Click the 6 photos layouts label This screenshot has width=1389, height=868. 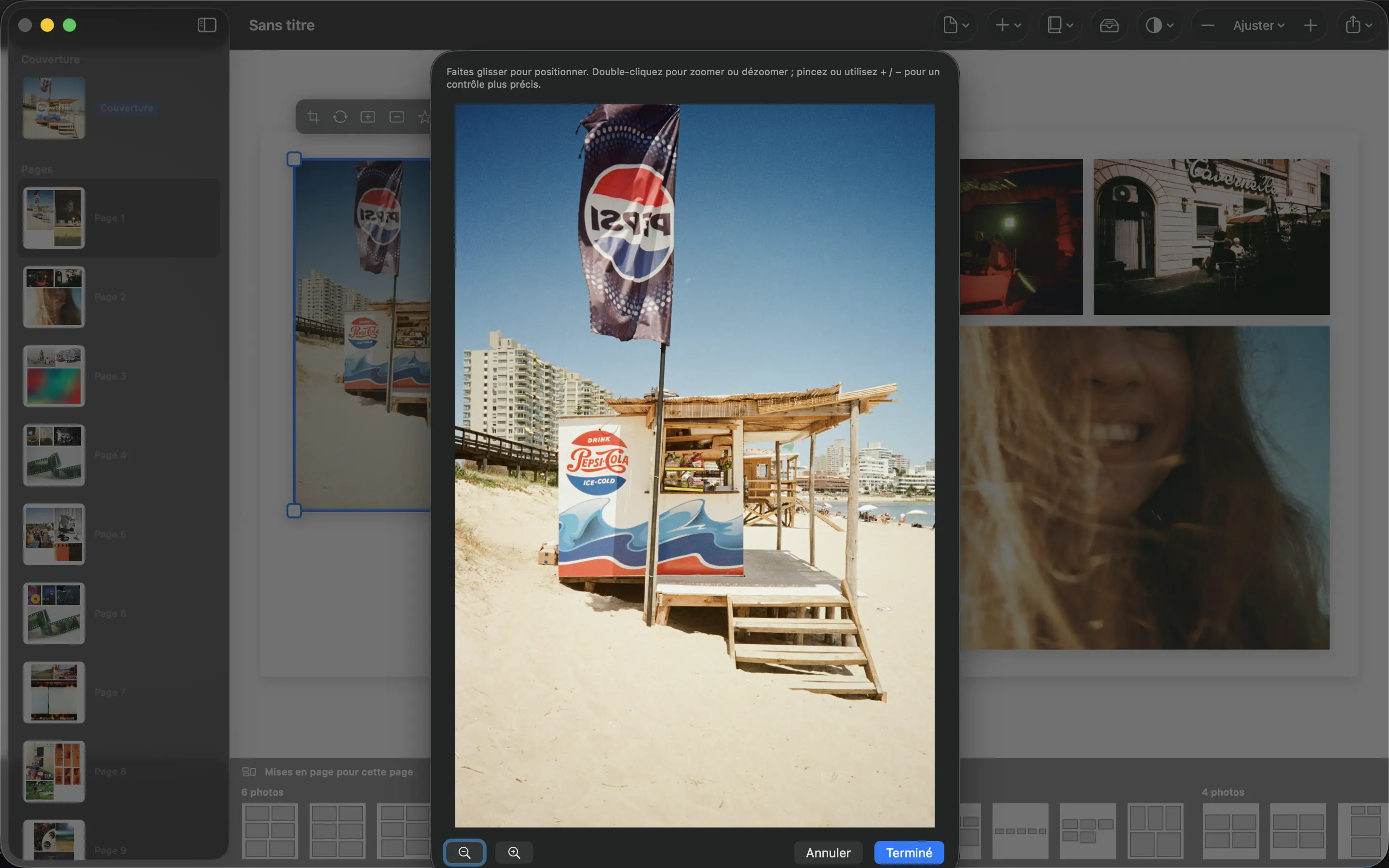click(262, 792)
